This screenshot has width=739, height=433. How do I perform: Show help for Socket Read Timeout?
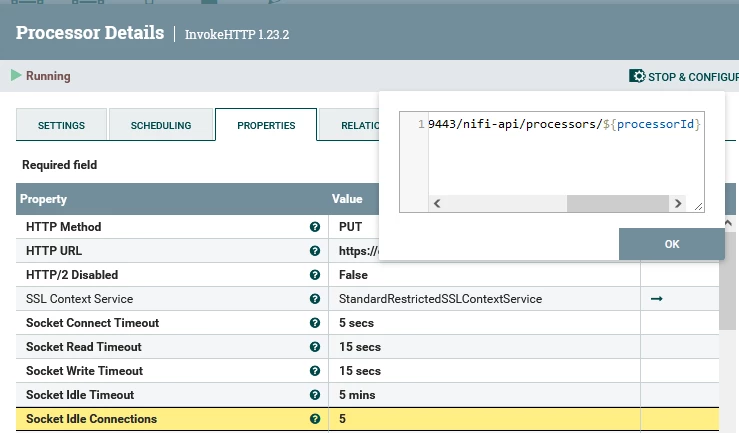coord(315,347)
